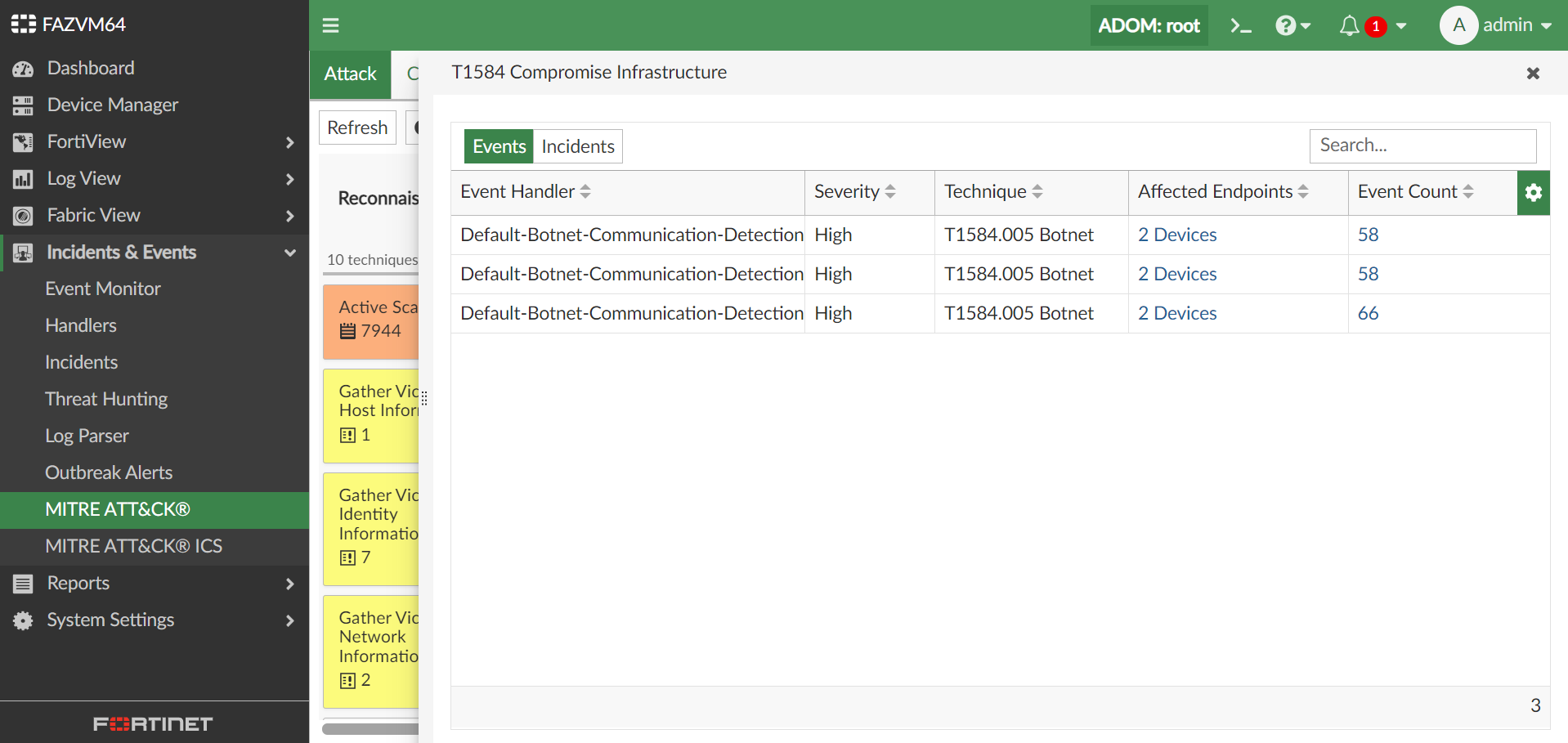Switch to the Incidents tab
Image resolution: width=1568 pixels, height=743 pixels.
(x=577, y=146)
